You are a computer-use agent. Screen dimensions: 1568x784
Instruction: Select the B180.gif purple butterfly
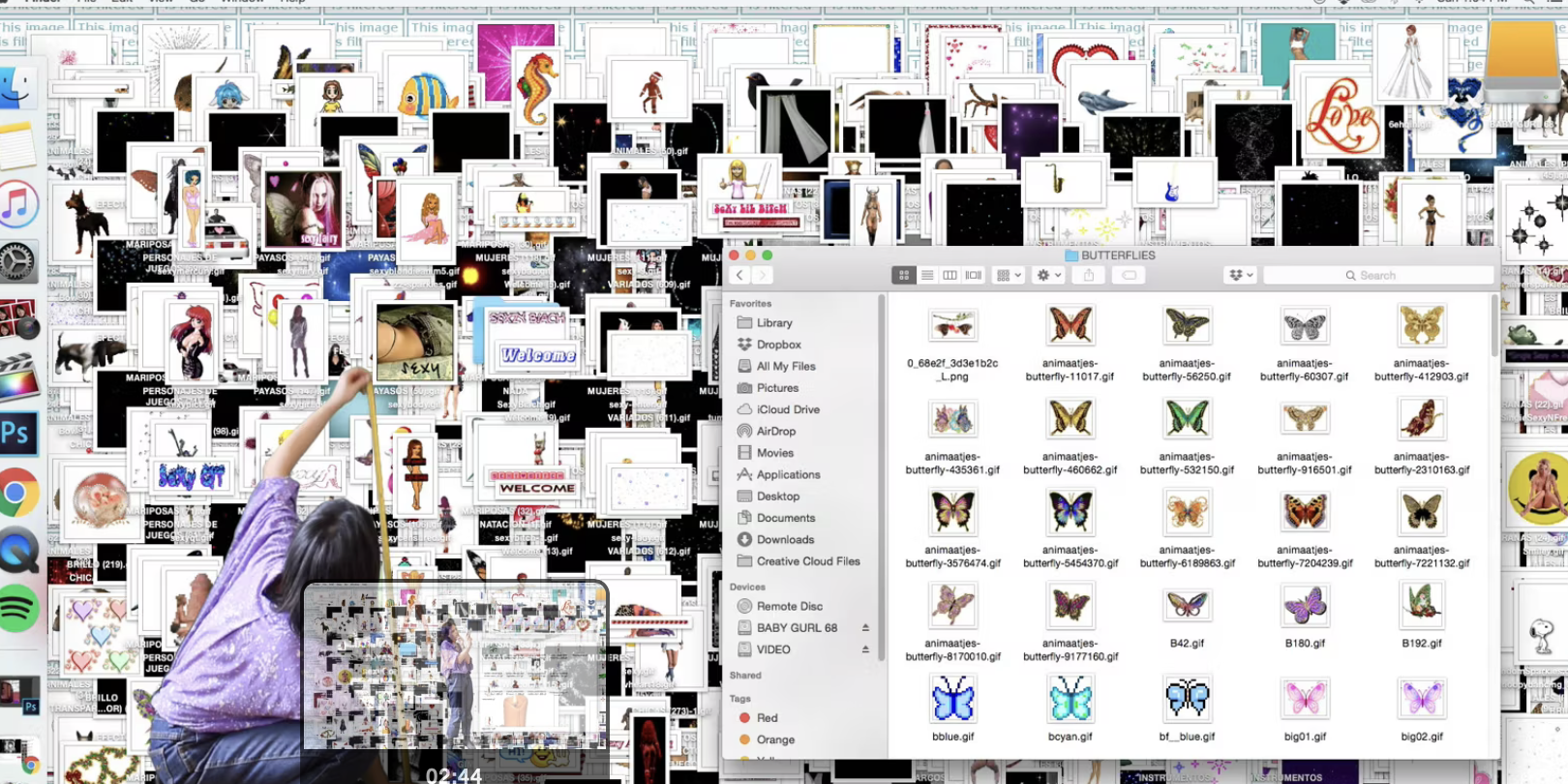pyautogui.click(x=1304, y=605)
